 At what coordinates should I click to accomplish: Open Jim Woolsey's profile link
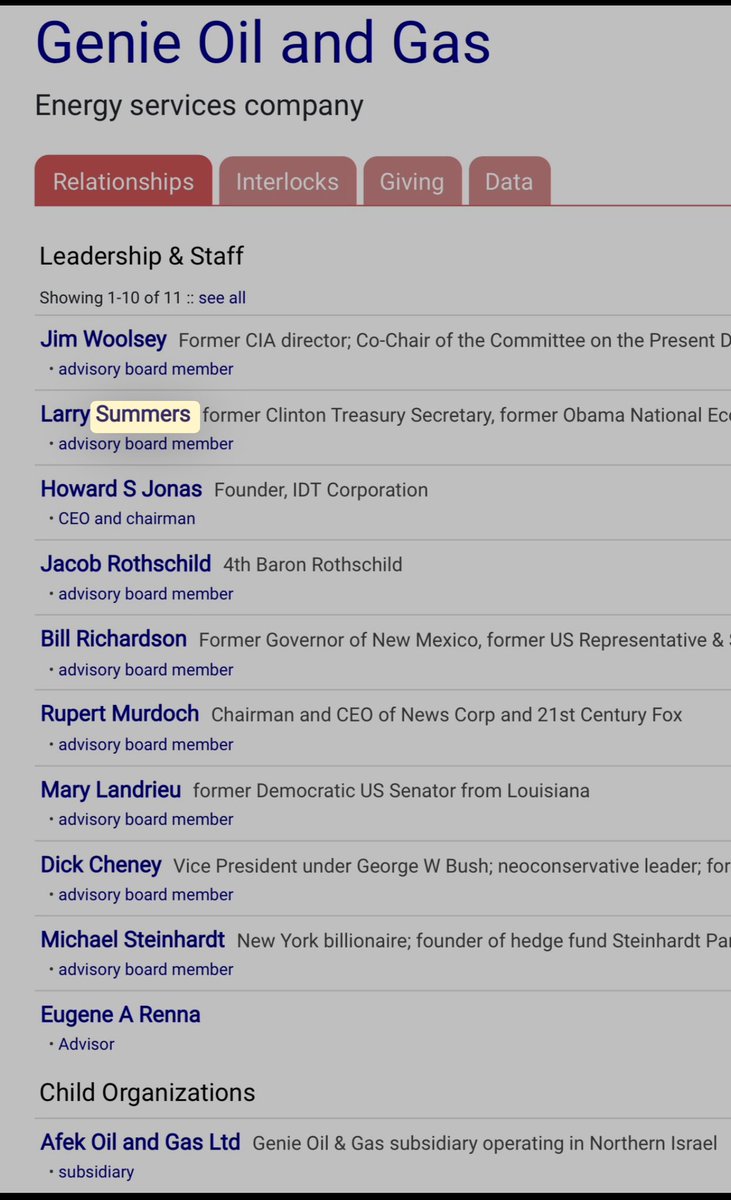(x=103, y=340)
